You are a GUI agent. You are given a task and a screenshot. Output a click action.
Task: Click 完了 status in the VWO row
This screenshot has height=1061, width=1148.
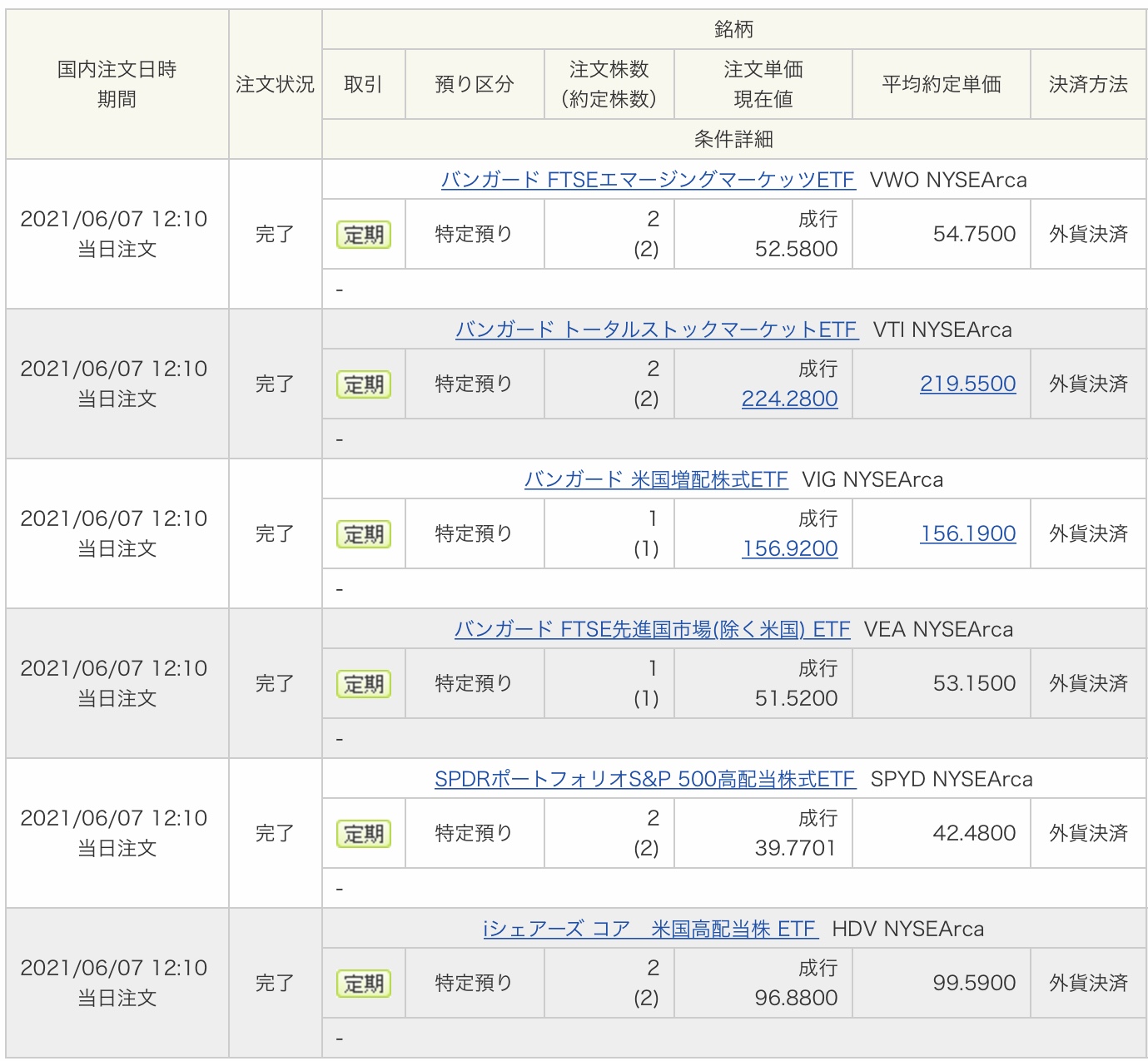pyautogui.click(x=275, y=234)
